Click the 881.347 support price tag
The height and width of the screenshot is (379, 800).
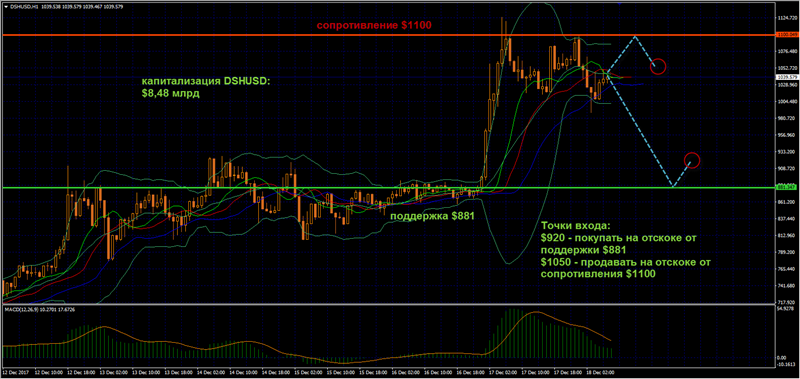pyautogui.click(x=786, y=187)
